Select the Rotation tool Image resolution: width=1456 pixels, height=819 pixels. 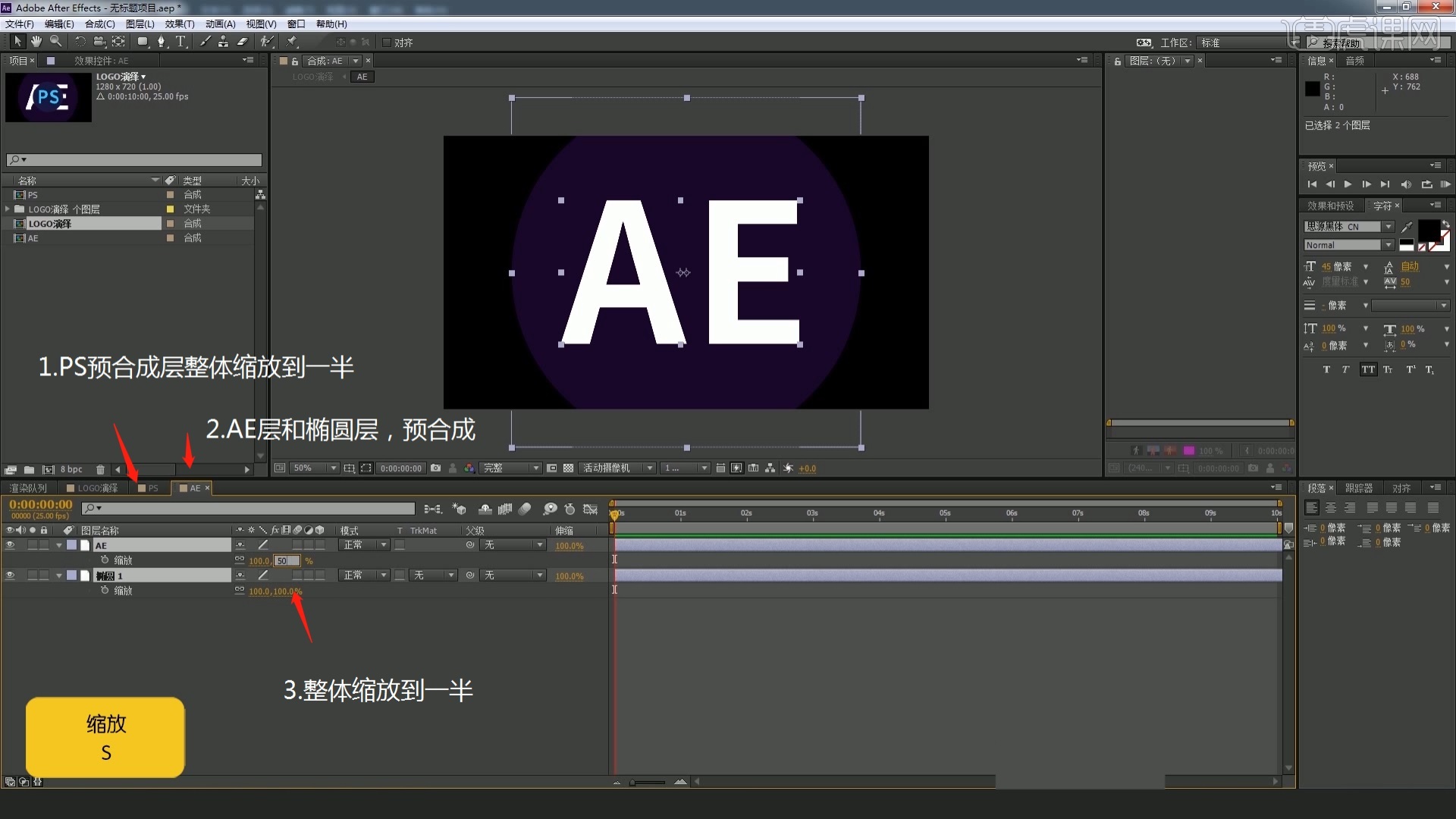80,42
